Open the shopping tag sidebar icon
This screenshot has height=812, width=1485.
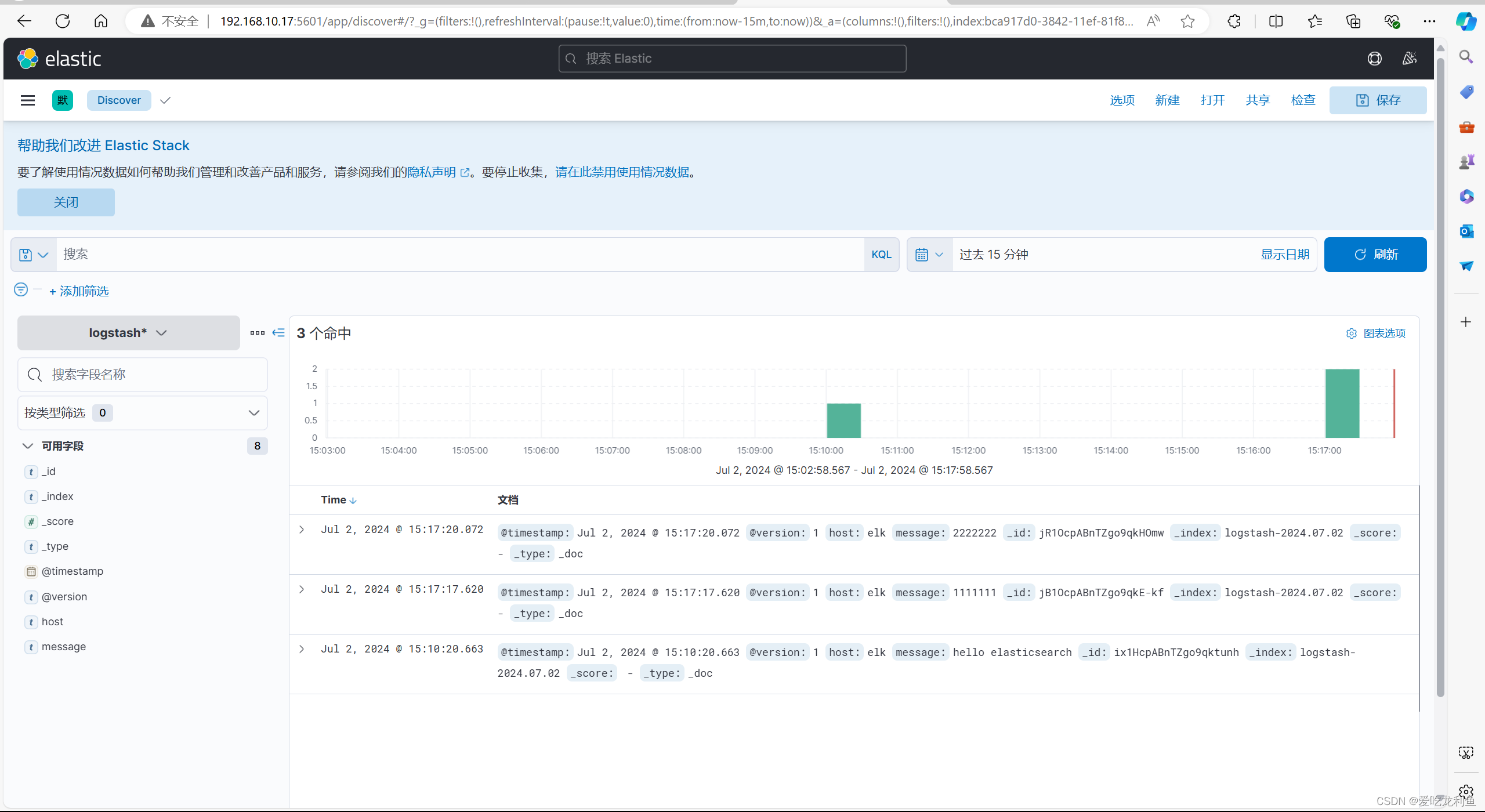[1466, 92]
